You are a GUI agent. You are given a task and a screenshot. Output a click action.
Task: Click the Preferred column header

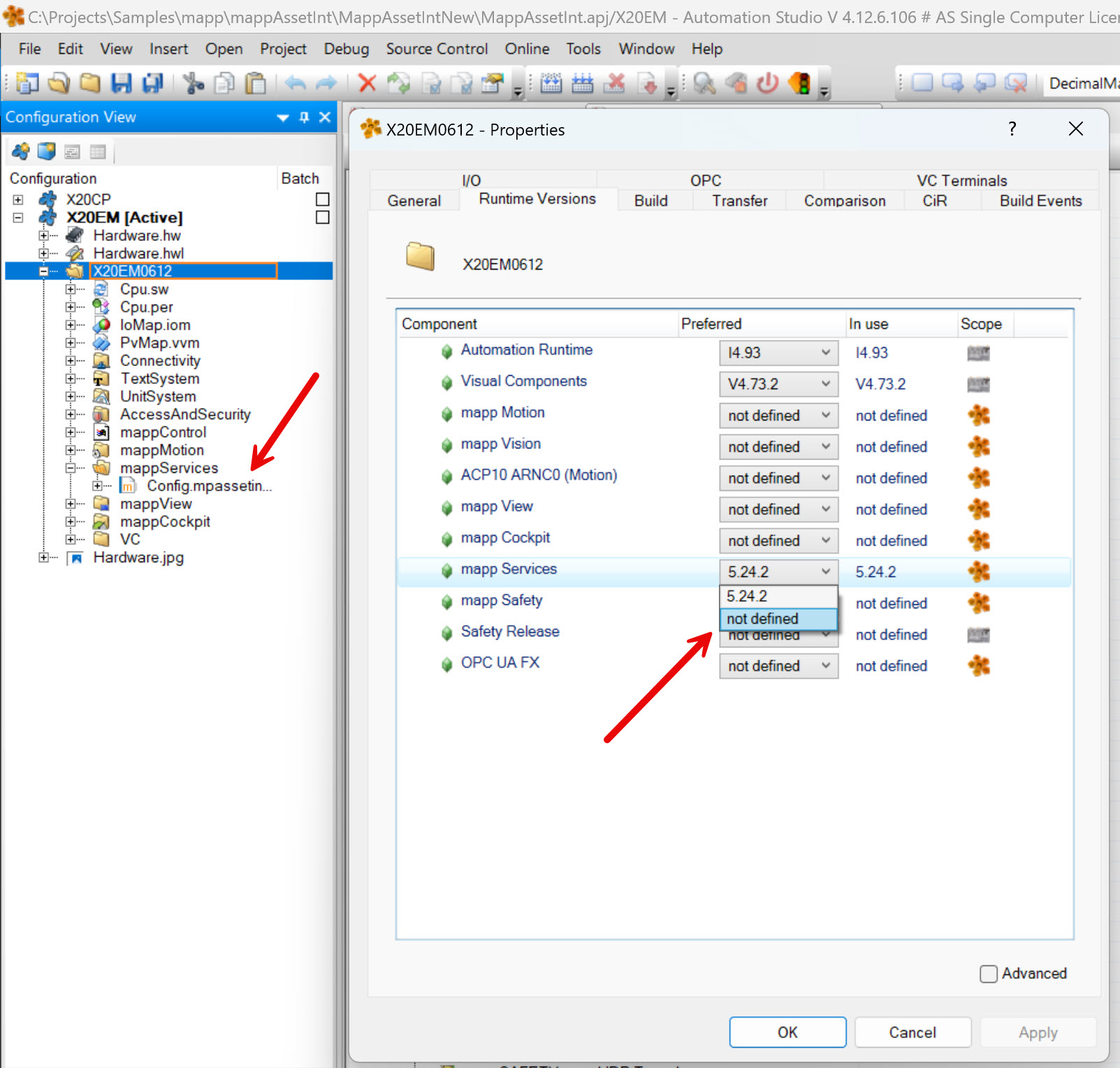click(x=762, y=324)
